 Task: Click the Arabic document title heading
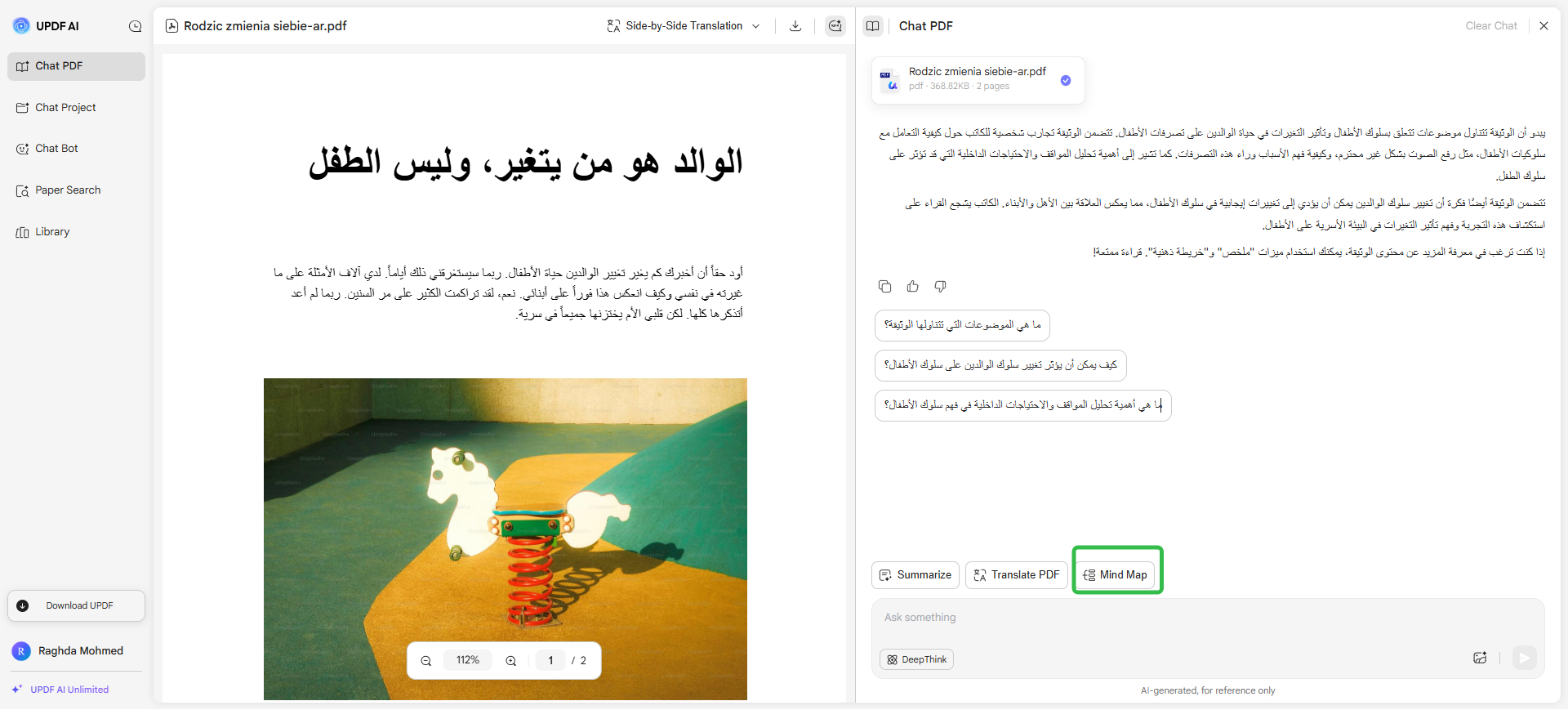click(x=525, y=163)
